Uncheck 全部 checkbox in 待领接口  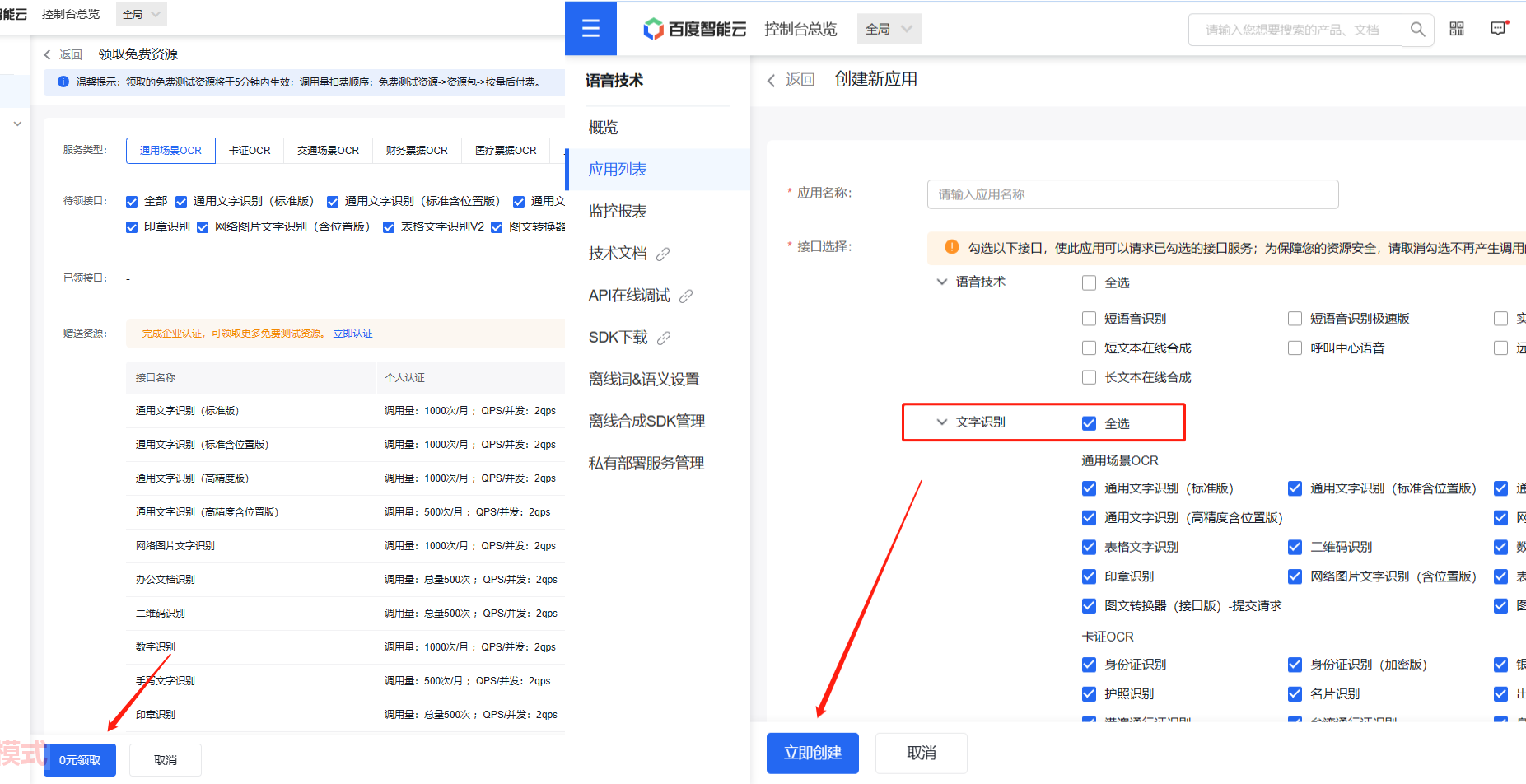[132, 202]
